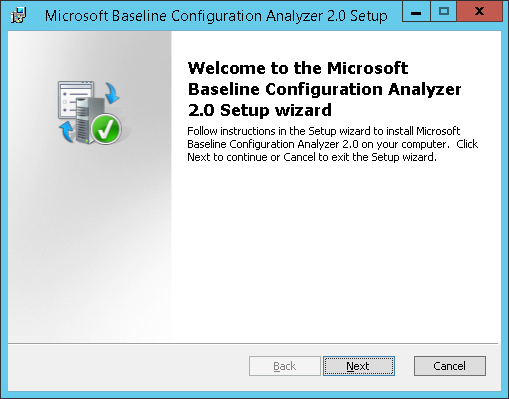Click the Next button to continue setup

[359, 366]
